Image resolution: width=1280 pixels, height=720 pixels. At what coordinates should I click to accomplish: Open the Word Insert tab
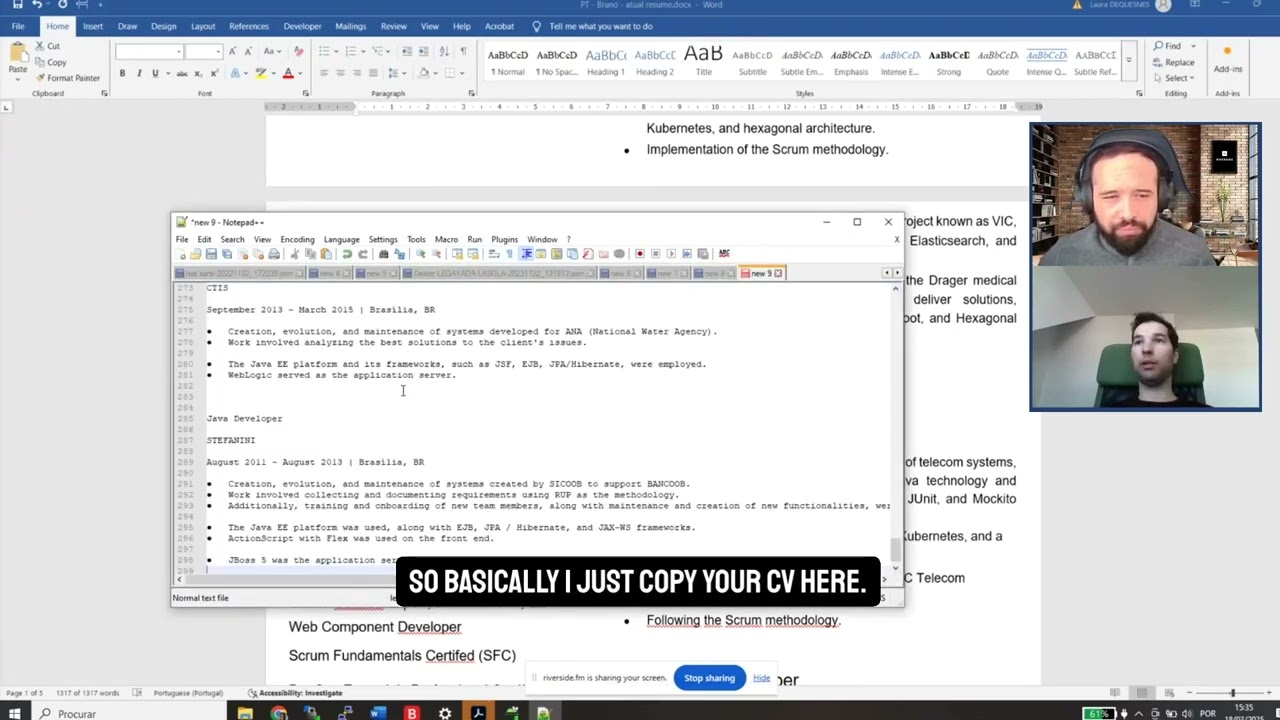point(92,26)
